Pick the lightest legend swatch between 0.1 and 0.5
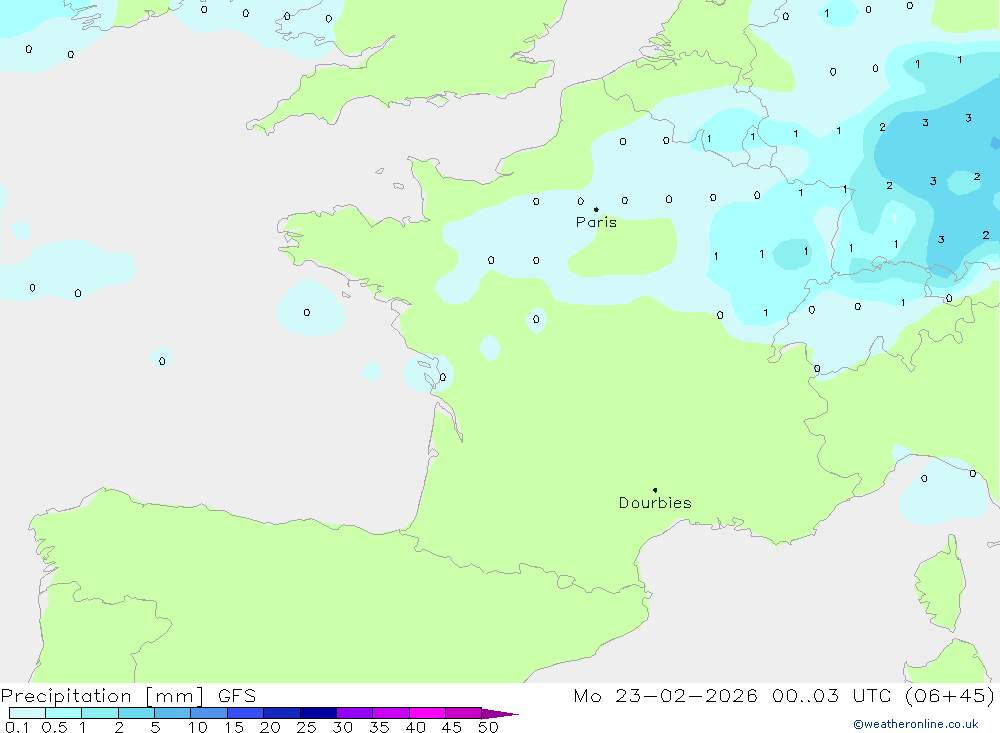Image resolution: width=1000 pixels, height=733 pixels. coord(27,713)
